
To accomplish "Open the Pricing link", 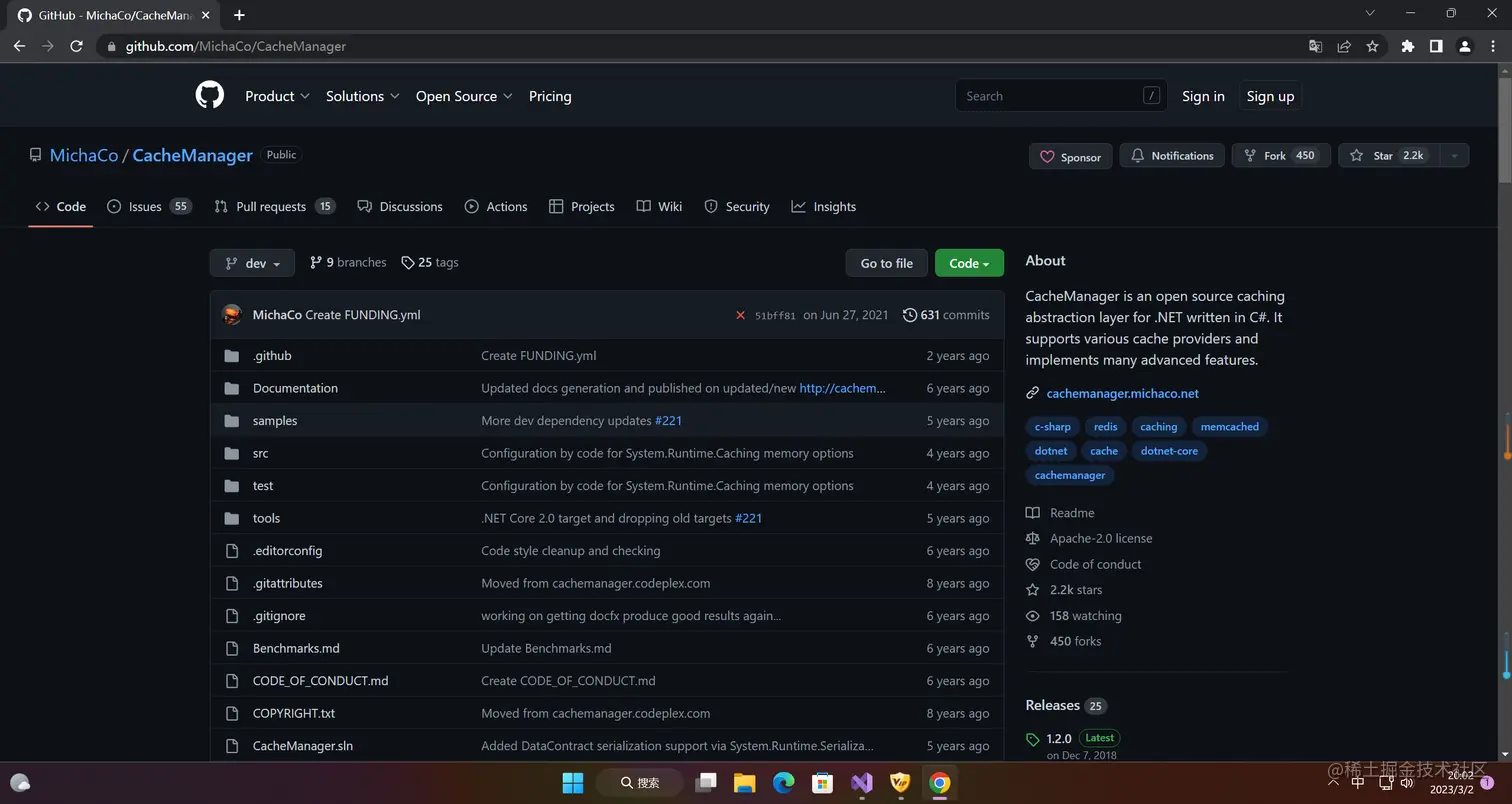I will pos(550,96).
